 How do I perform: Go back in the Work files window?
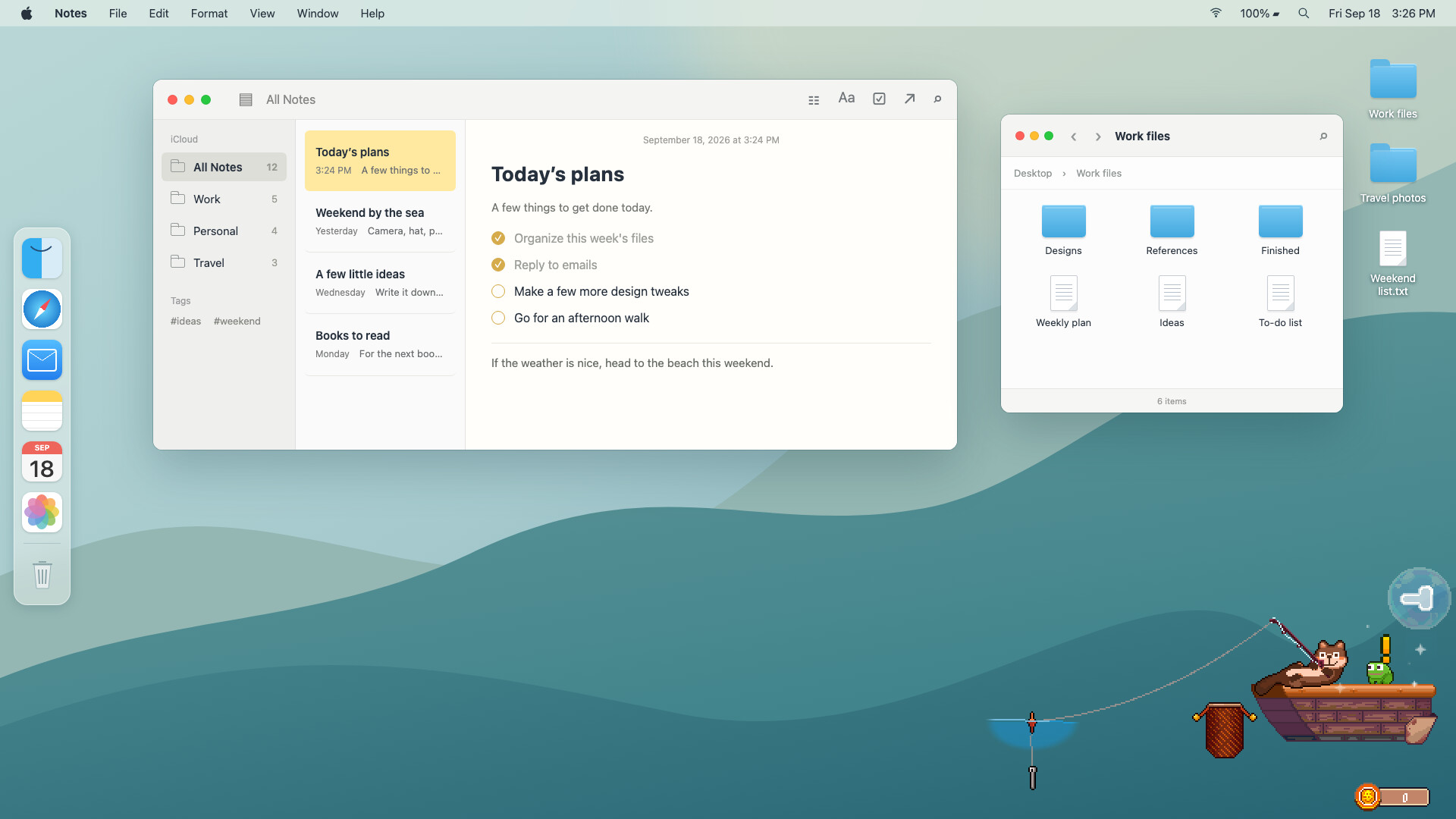tap(1074, 136)
